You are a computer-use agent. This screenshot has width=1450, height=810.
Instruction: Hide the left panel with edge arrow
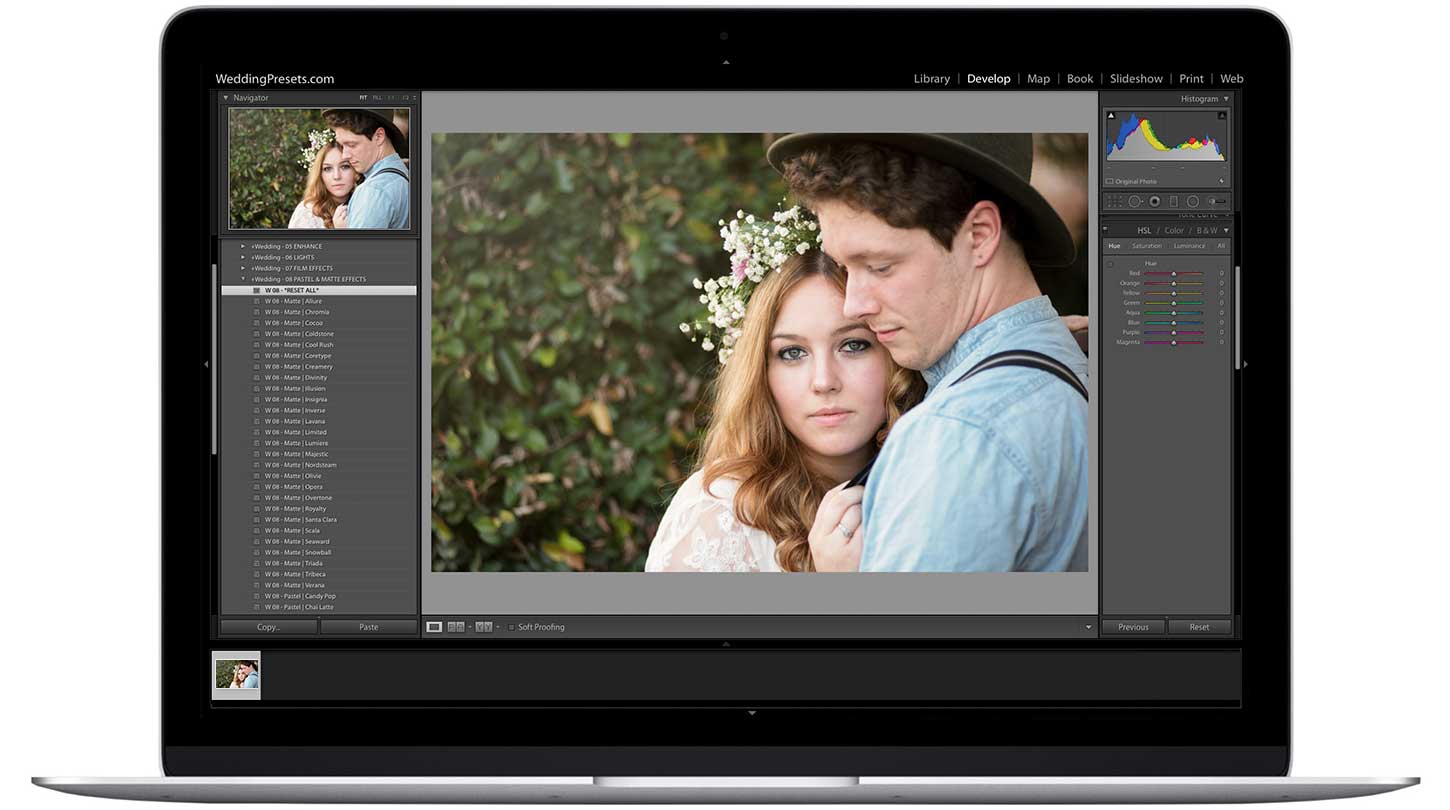point(207,364)
